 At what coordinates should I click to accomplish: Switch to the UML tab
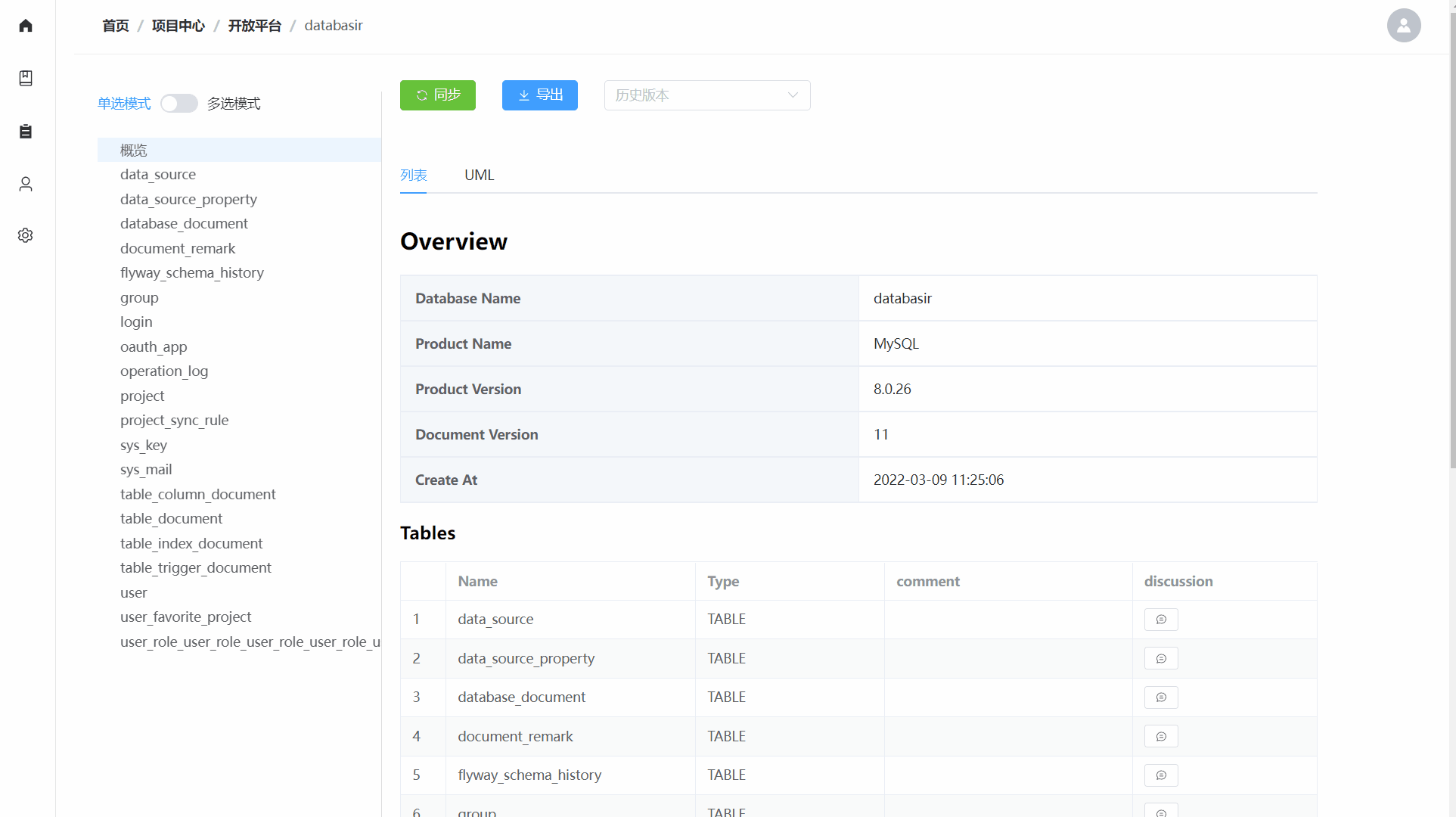479,176
